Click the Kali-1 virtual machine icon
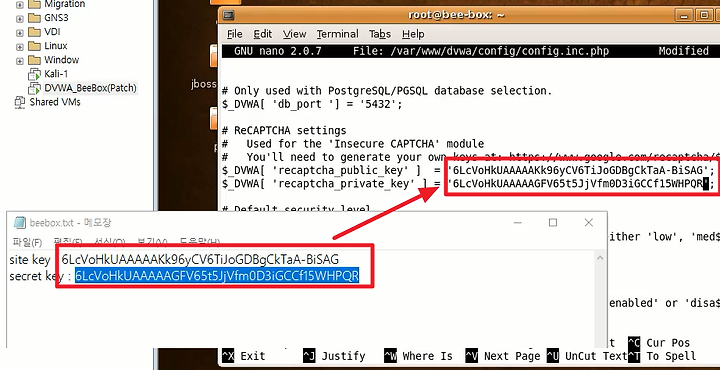Image resolution: width=720 pixels, height=370 pixels. 34,74
